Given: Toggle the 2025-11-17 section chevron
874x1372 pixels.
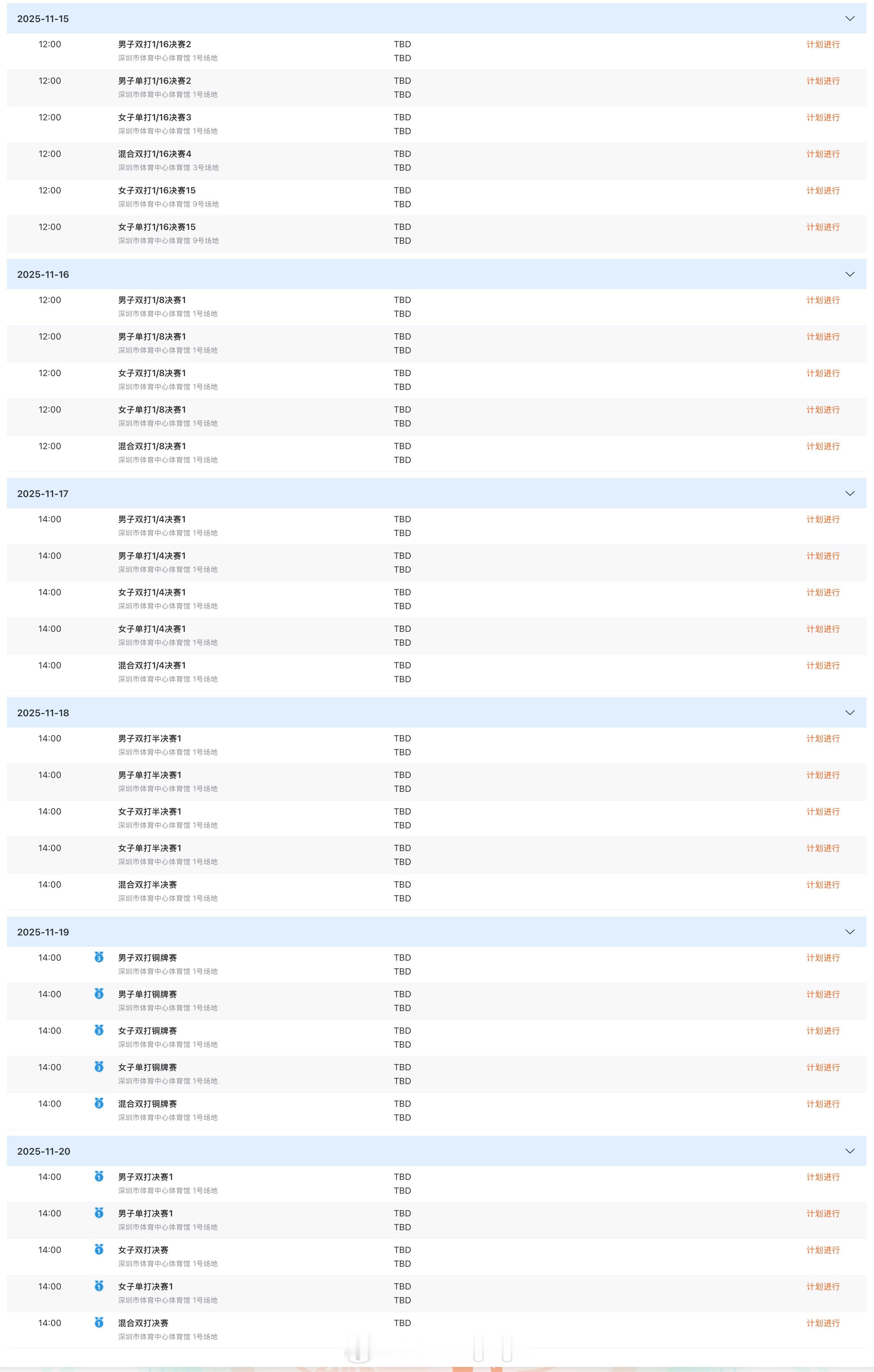Looking at the screenshot, I should pos(849,494).
